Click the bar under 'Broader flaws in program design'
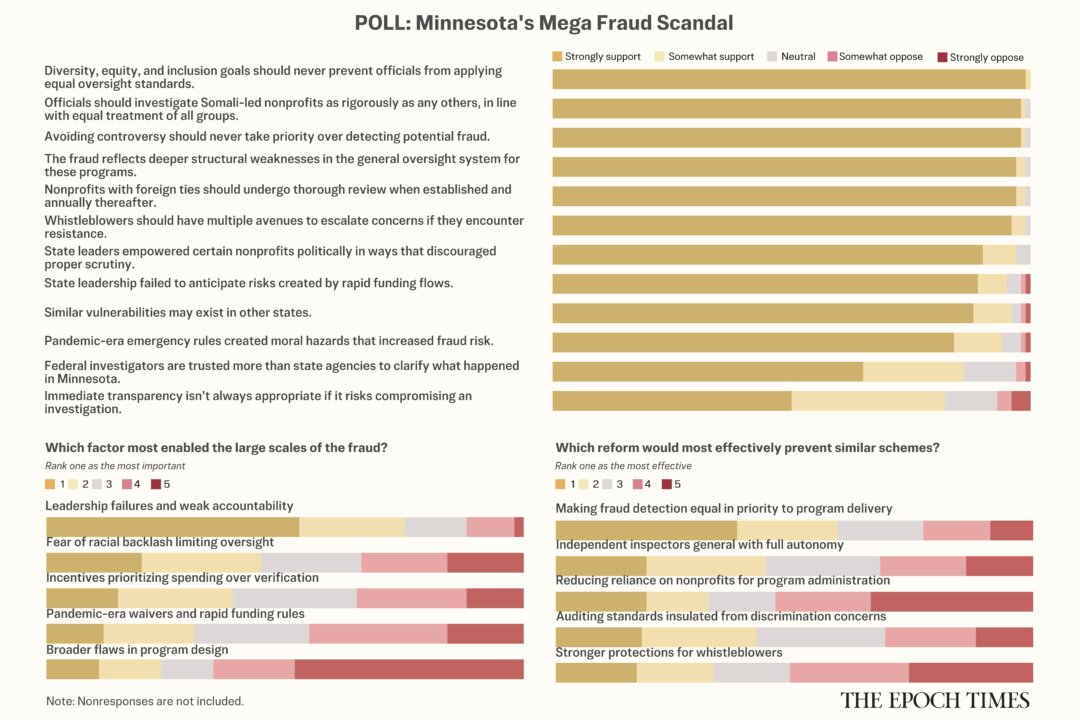 284,669
